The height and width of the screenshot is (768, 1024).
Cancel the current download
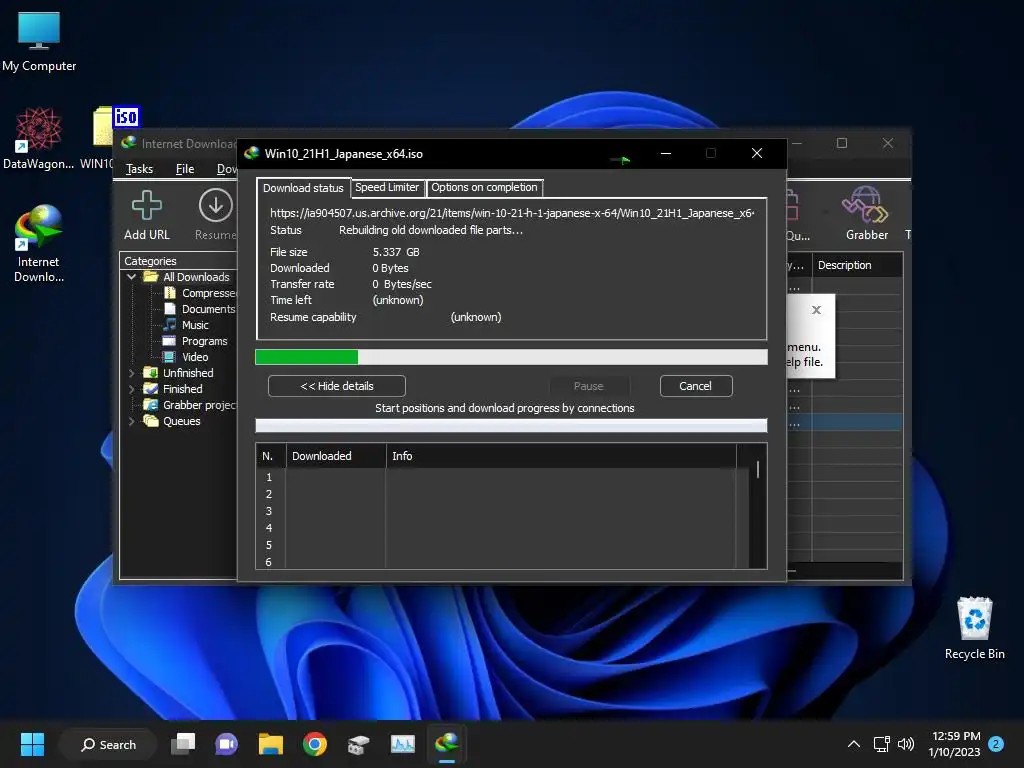pyautogui.click(x=695, y=386)
